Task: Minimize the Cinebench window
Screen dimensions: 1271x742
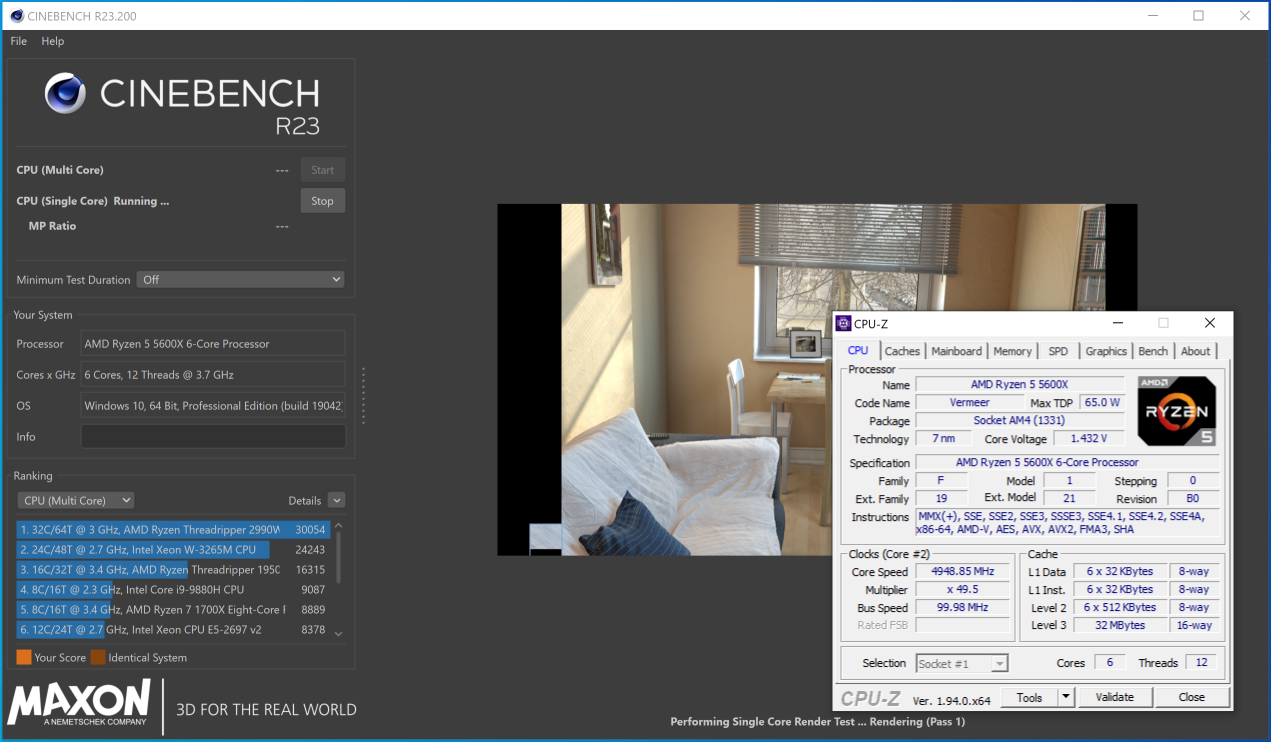Action: [x=1152, y=15]
